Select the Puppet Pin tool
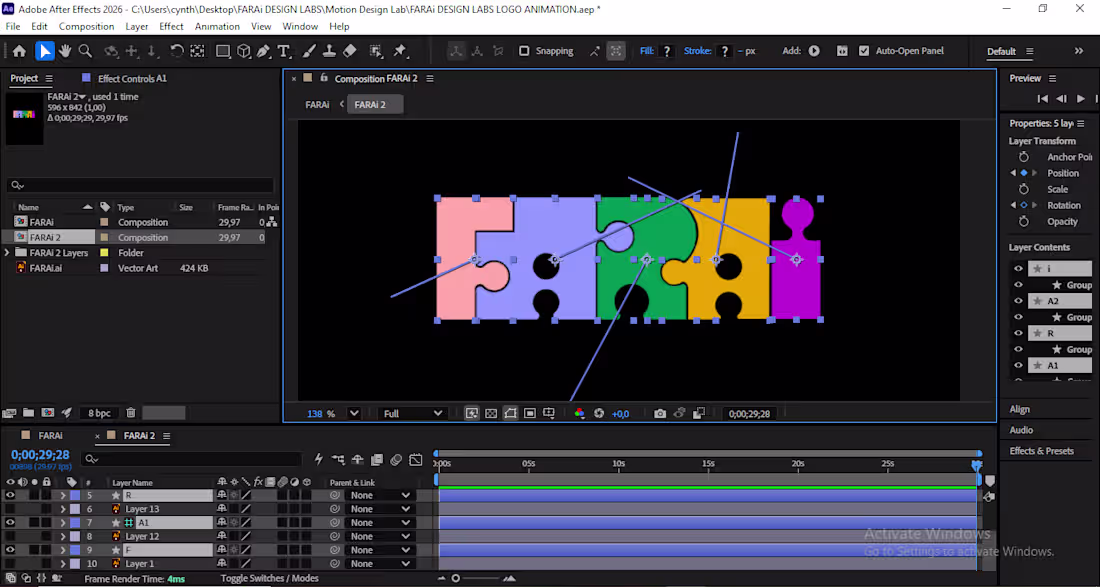This screenshot has height=587, width=1100. coord(400,51)
